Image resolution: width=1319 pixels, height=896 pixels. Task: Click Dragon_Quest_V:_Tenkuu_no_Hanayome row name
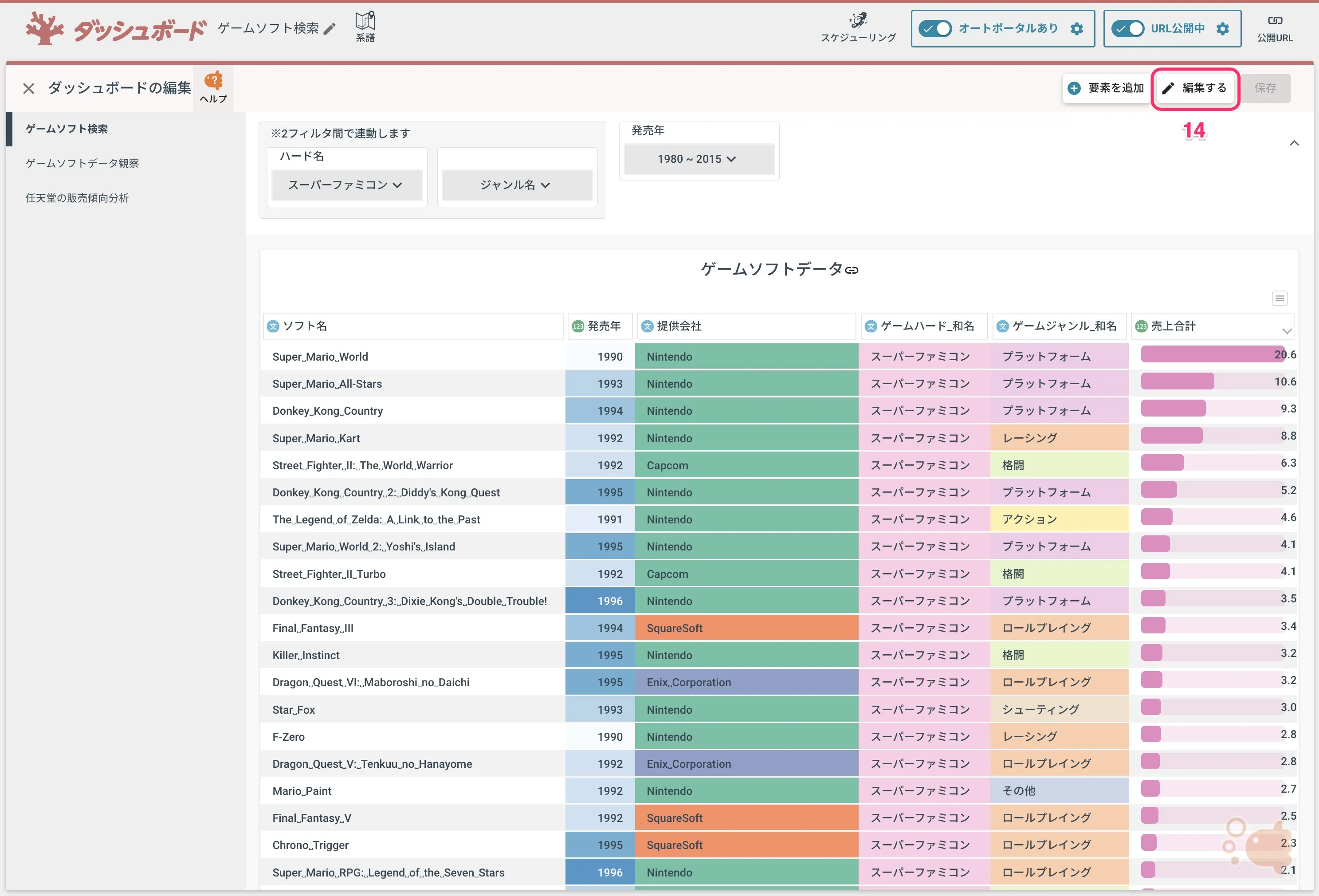click(x=372, y=764)
